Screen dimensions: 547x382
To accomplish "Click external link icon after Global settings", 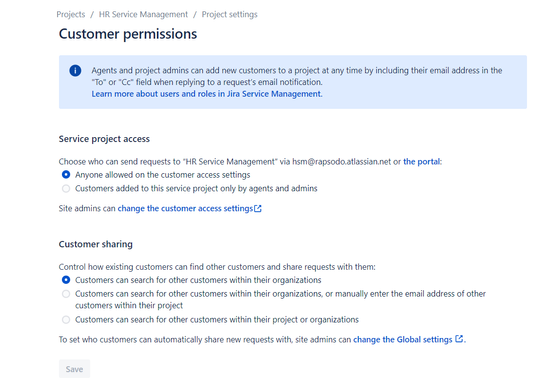I will 459,339.
